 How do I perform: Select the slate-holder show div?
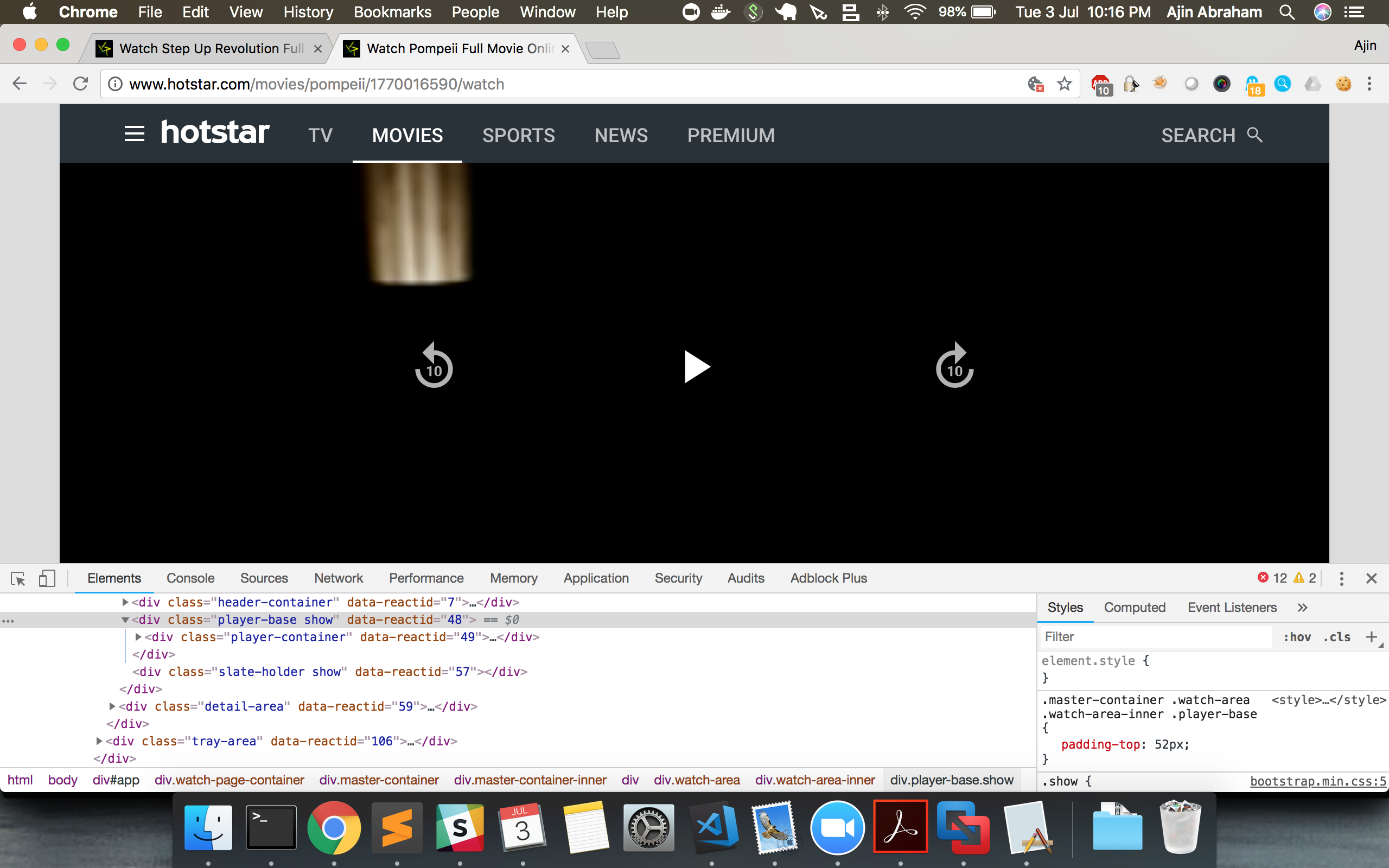[330, 672]
